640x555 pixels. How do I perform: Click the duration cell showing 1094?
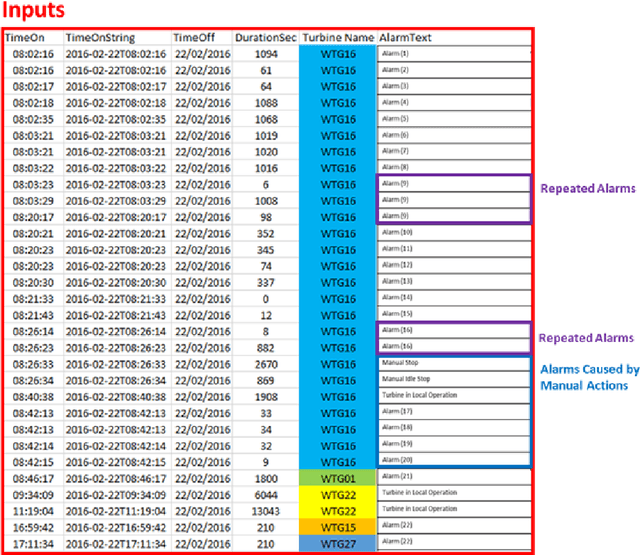tap(266, 54)
